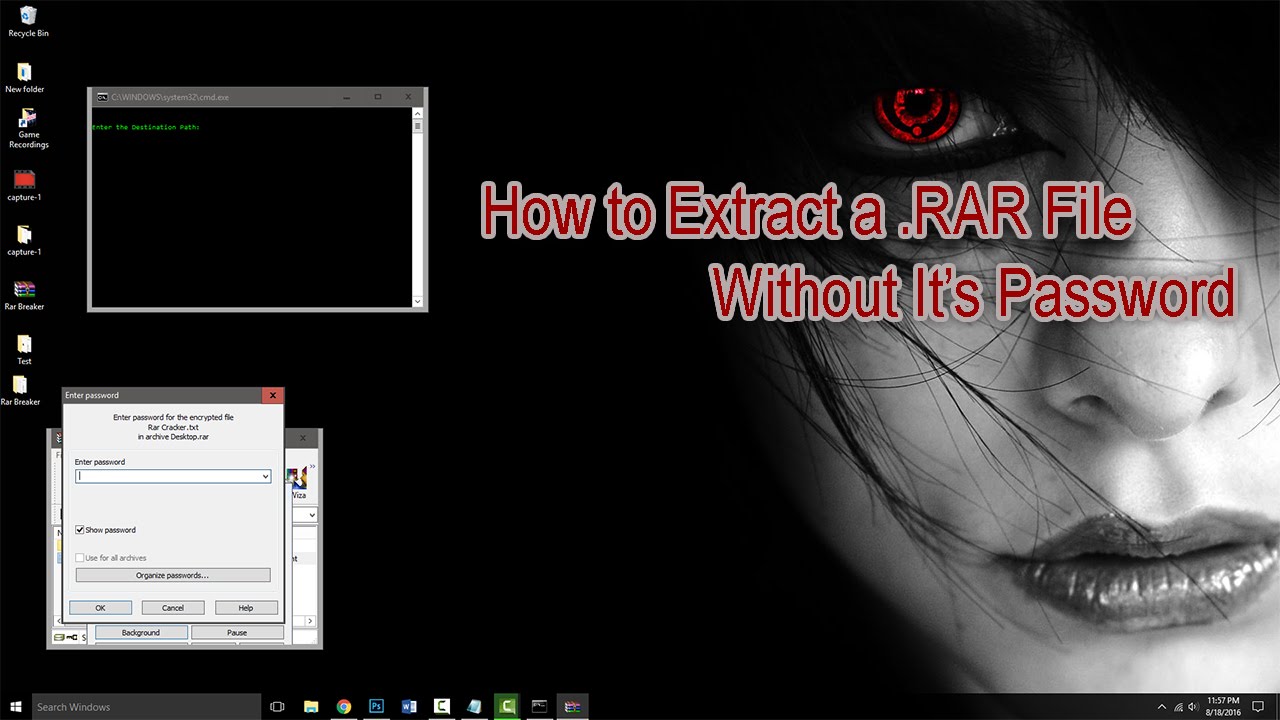Image resolution: width=1280 pixels, height=720 pixels.
Task: Open the white Camtasia icon on taskbar
Action: [441, 706]
